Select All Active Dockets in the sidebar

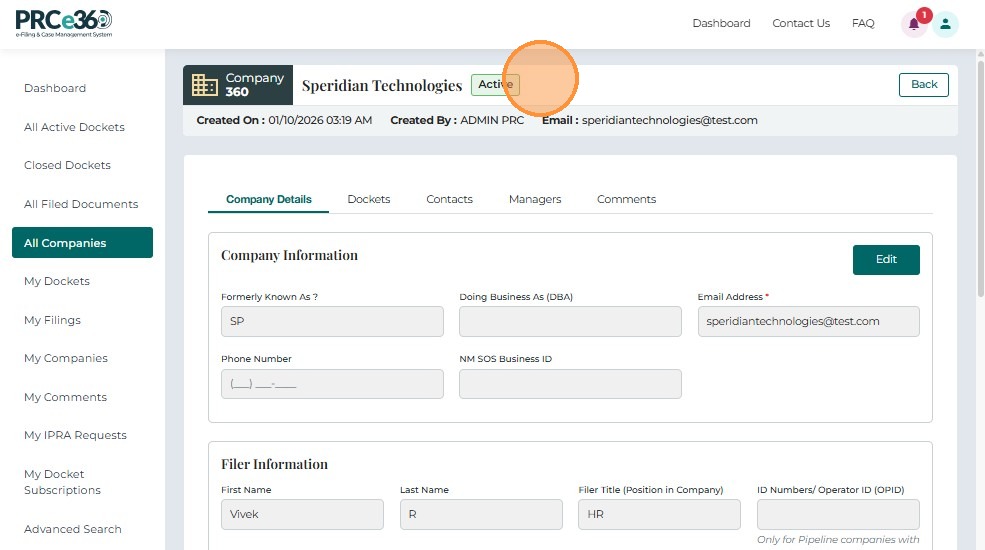tap(74, 127)
